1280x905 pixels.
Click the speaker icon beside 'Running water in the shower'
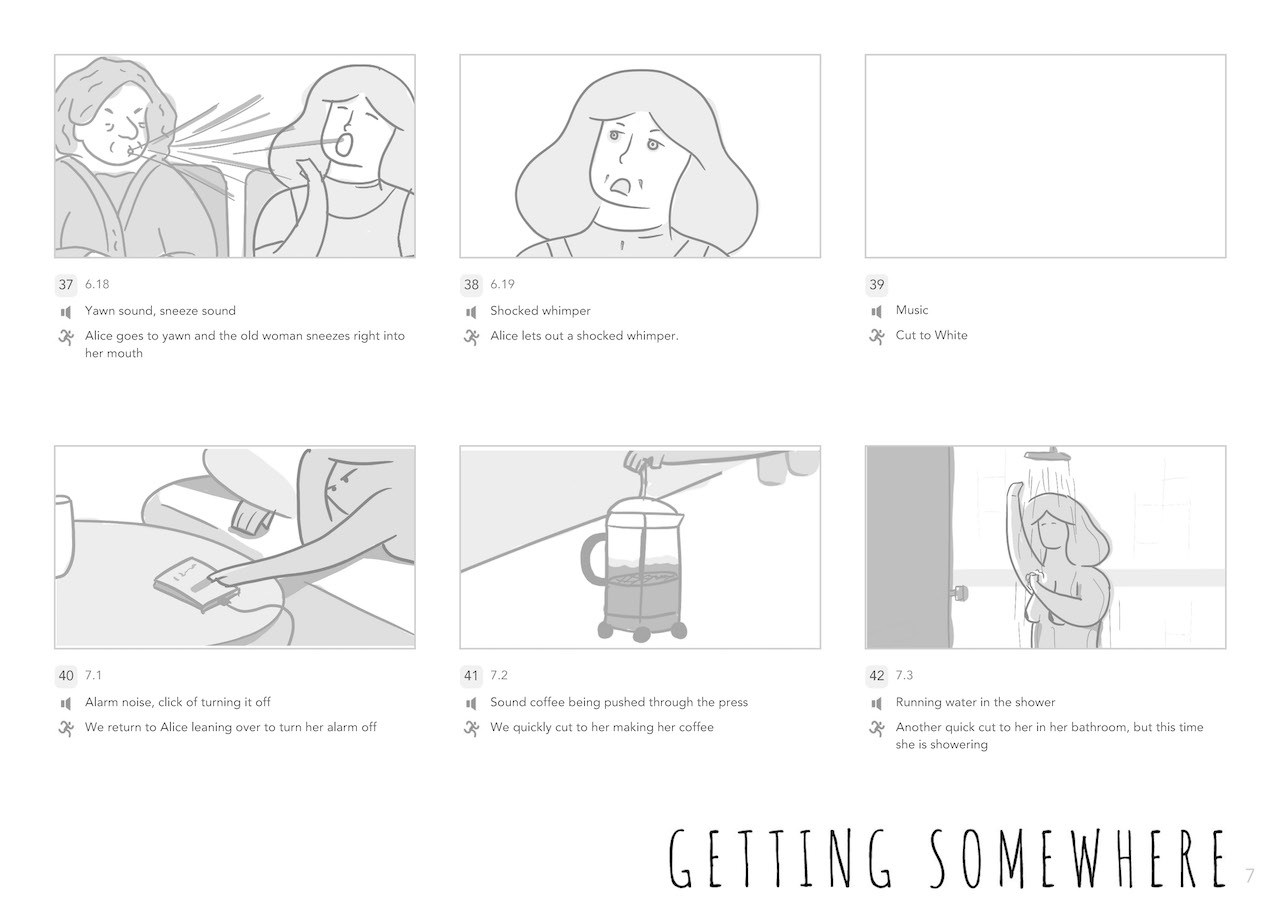coord(877,703)
